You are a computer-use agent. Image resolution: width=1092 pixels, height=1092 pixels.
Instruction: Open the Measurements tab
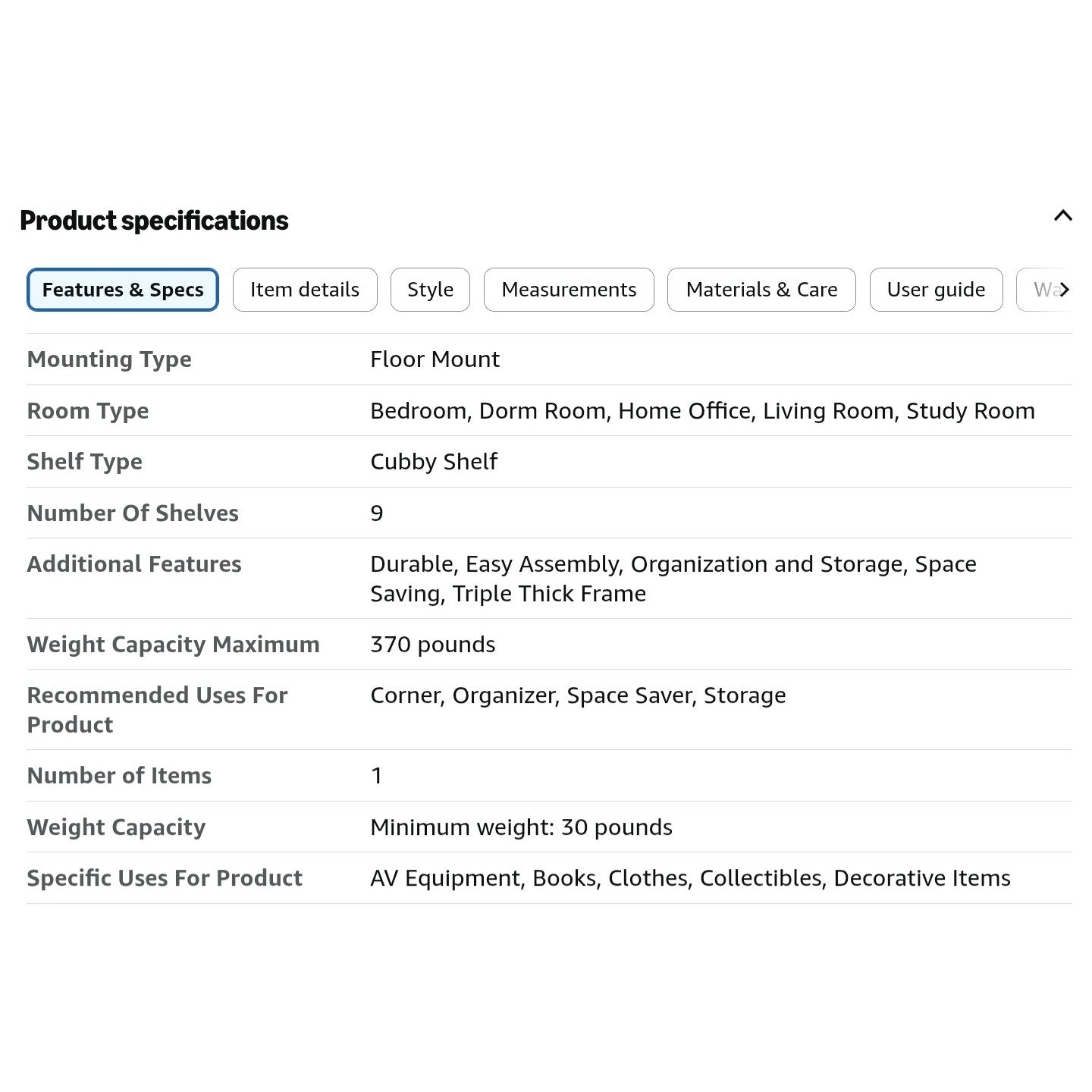(x=569, y=290)
